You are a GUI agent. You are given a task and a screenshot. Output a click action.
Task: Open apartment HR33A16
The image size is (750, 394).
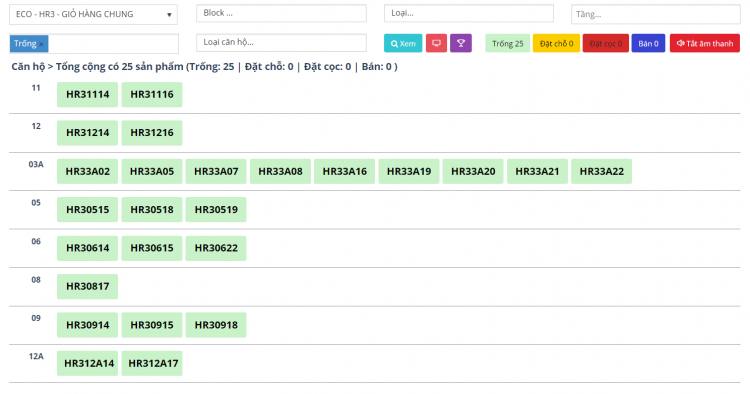[344, 172]
